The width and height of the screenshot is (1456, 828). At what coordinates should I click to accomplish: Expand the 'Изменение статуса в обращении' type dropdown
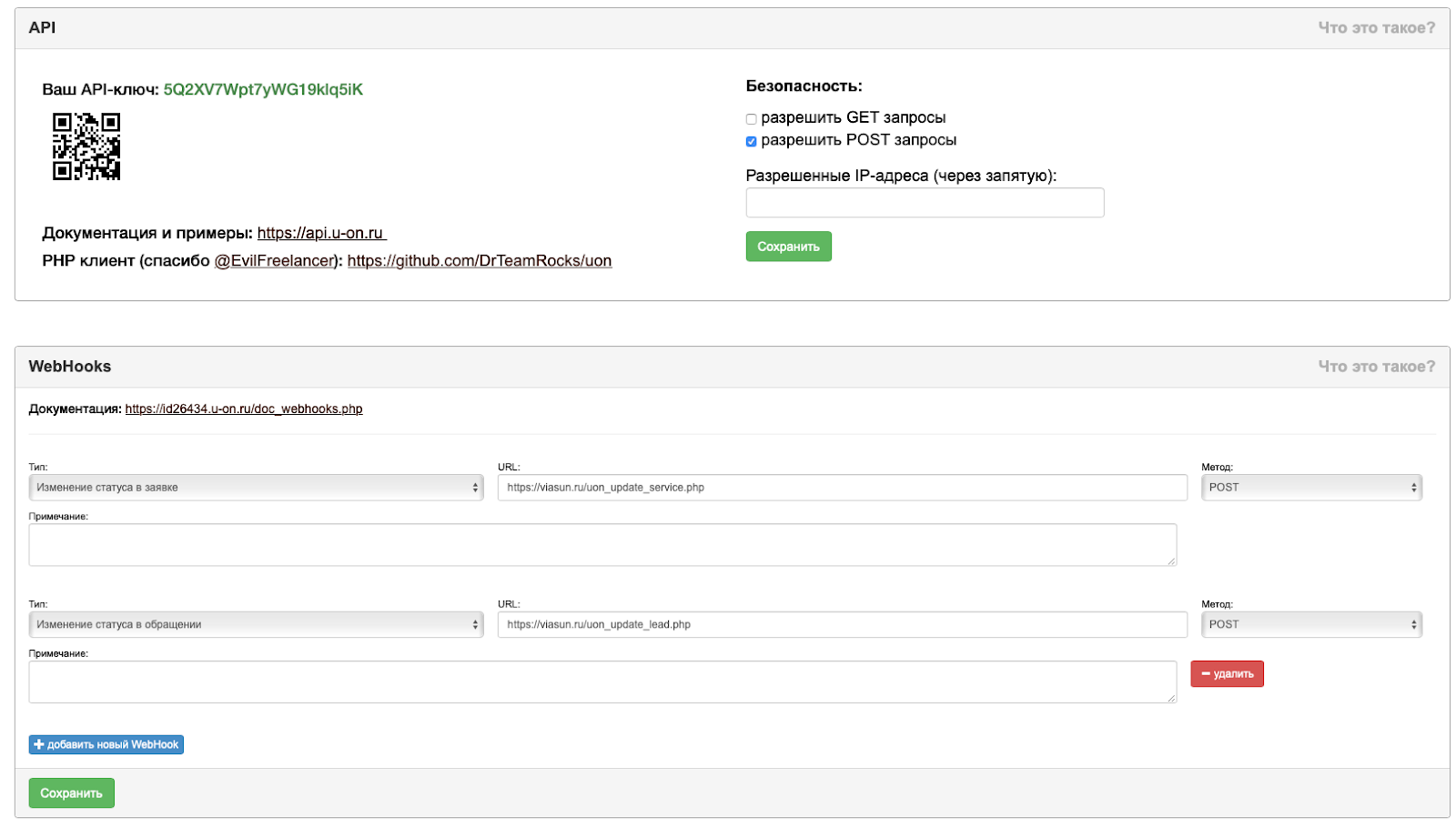(256, 625)
